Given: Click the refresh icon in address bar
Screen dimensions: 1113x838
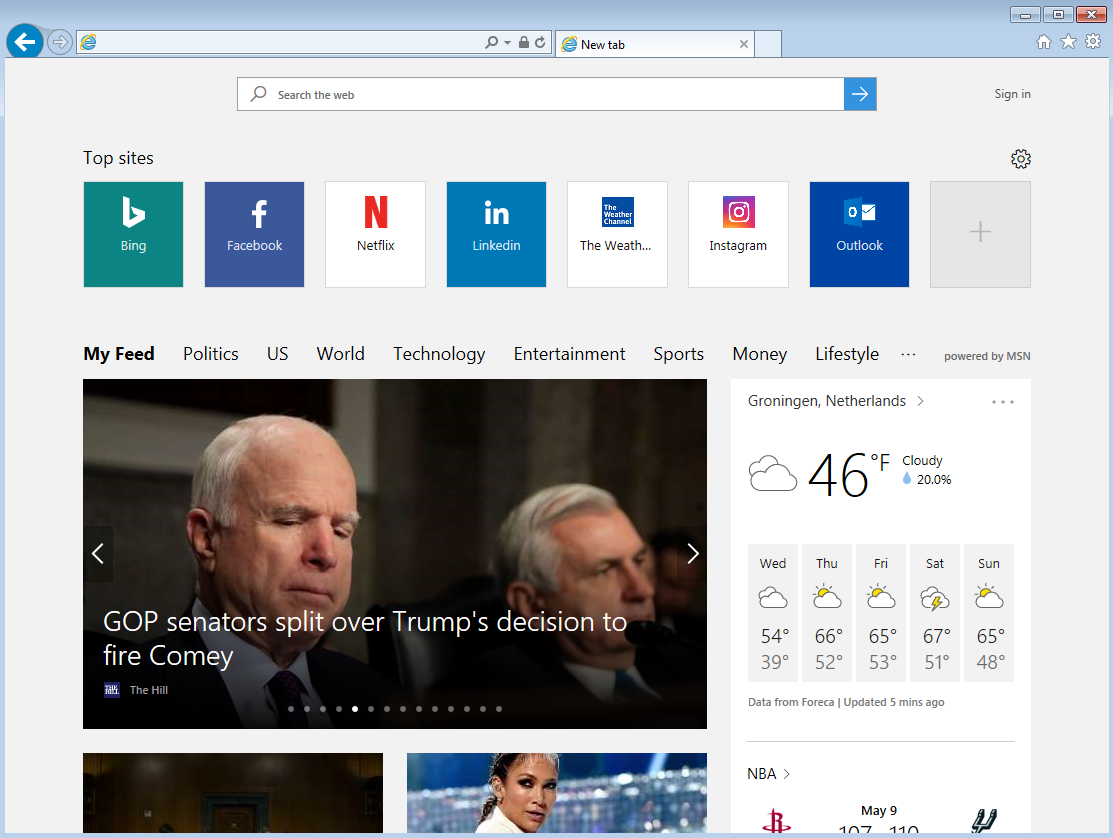Looking at the screenshot, I should [540, 43].
